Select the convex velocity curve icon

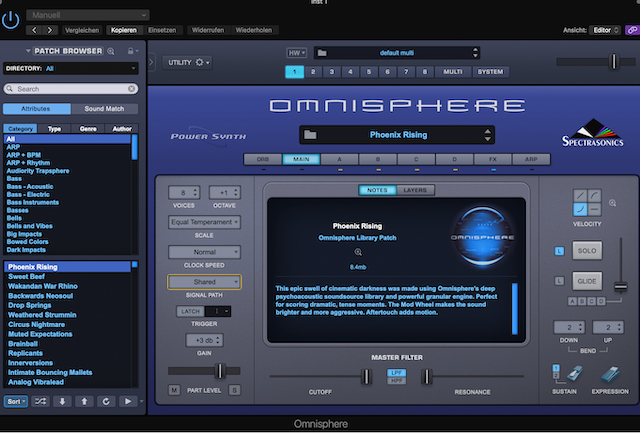coord(595,195)
